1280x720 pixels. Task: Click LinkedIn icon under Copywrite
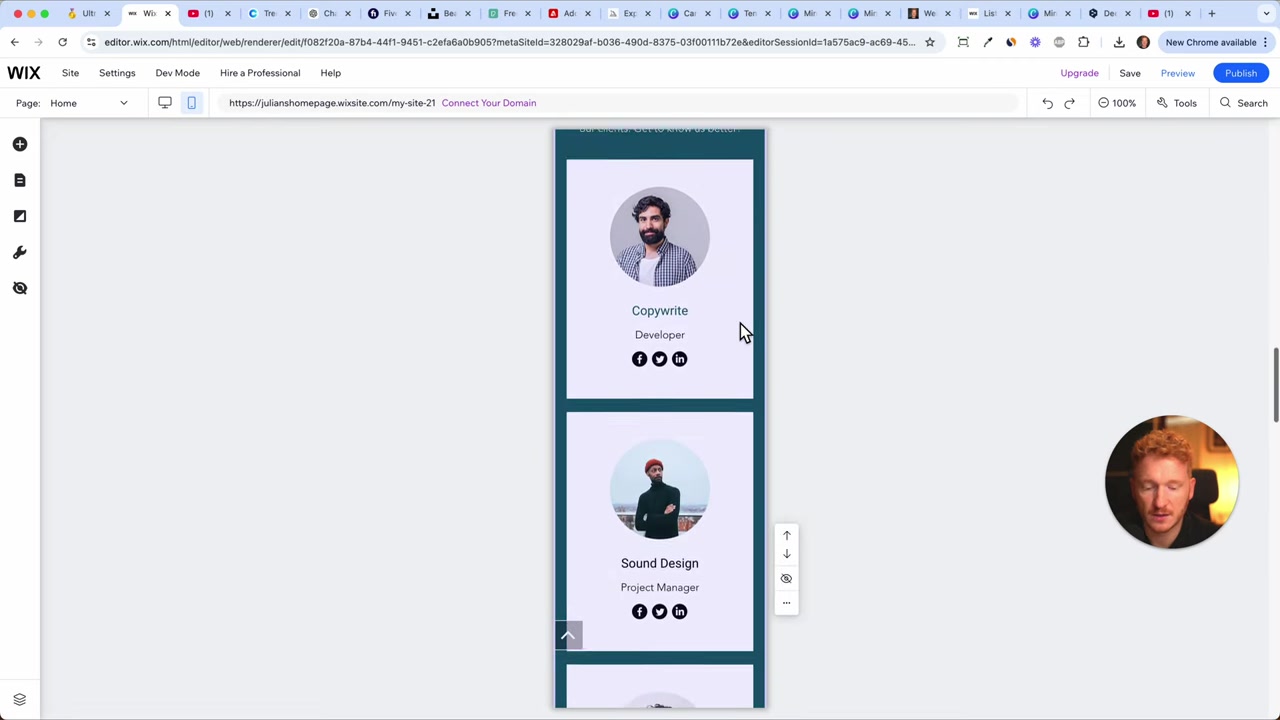pyautogui.click(x=680, y=359)
